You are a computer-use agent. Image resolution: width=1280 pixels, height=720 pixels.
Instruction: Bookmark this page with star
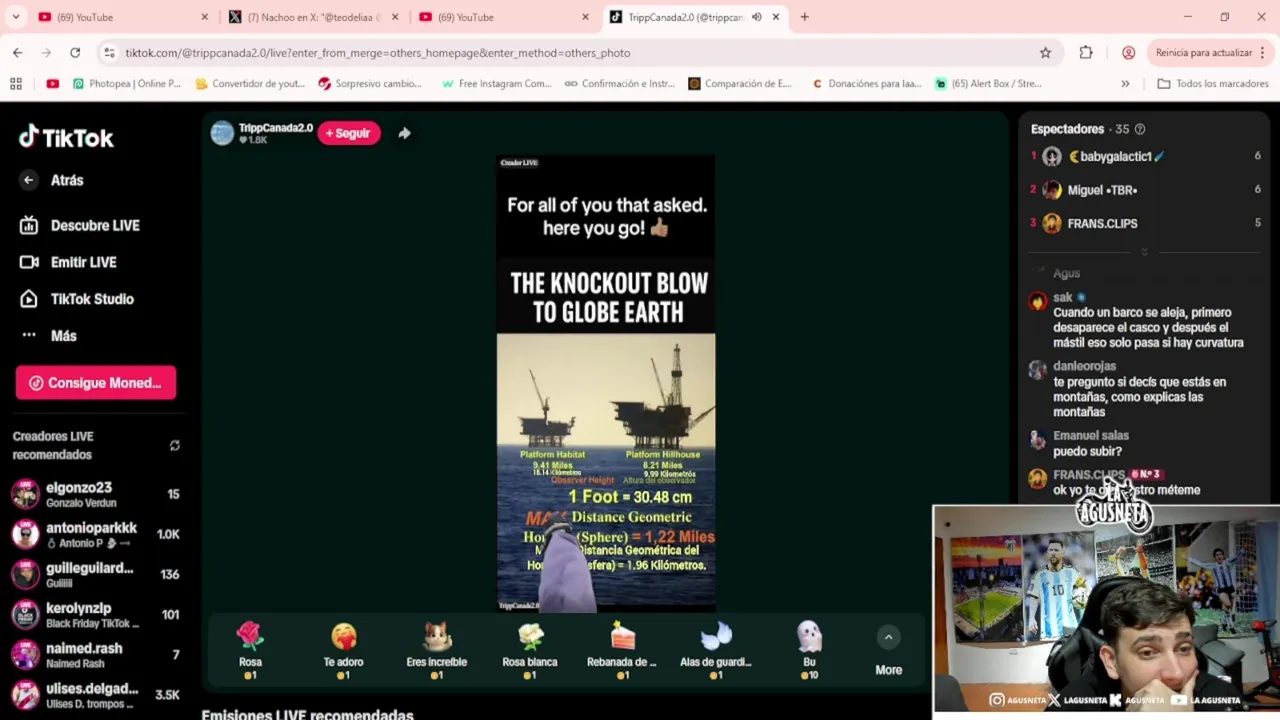pos(1045,52)
